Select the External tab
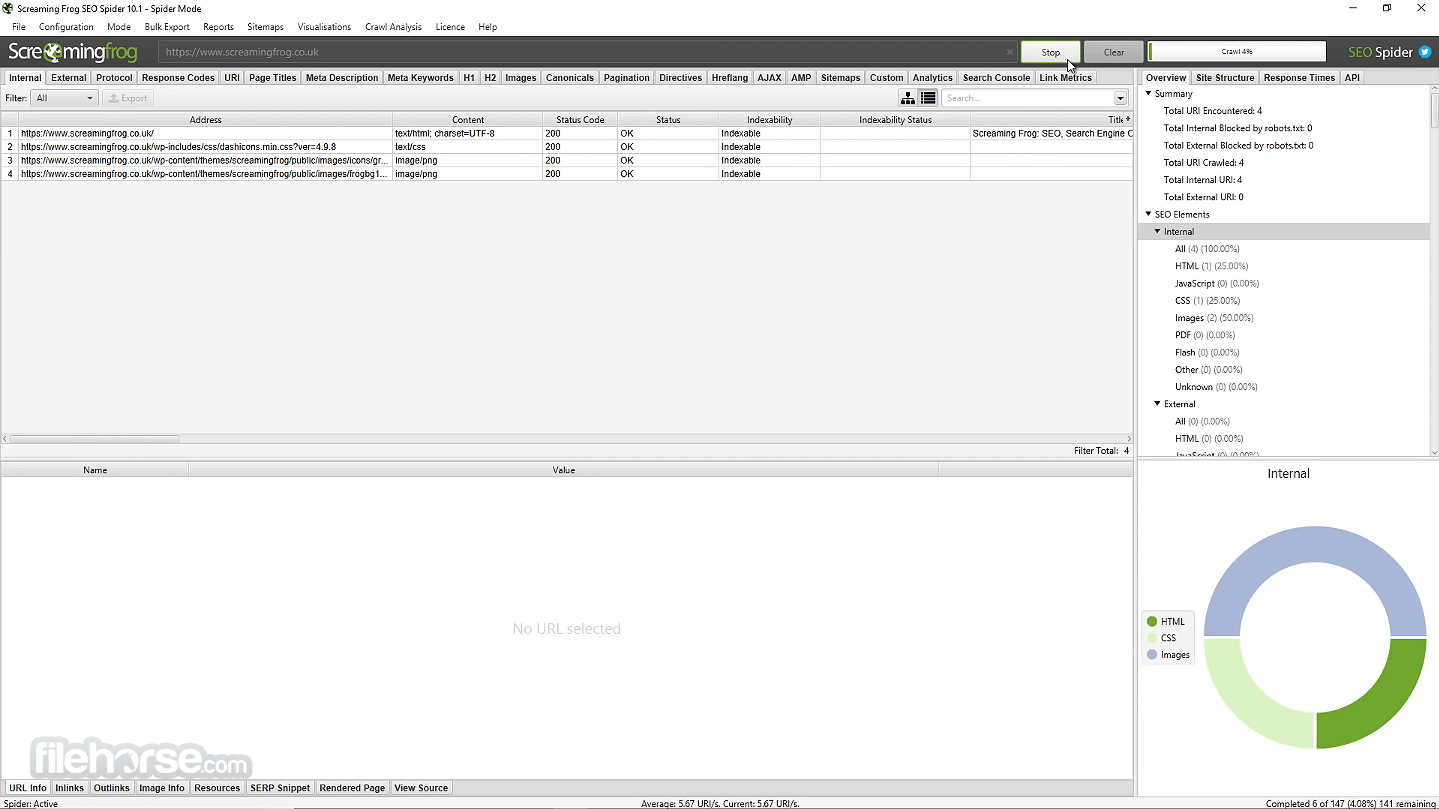The image size is (1439, 809). [69, 77]
